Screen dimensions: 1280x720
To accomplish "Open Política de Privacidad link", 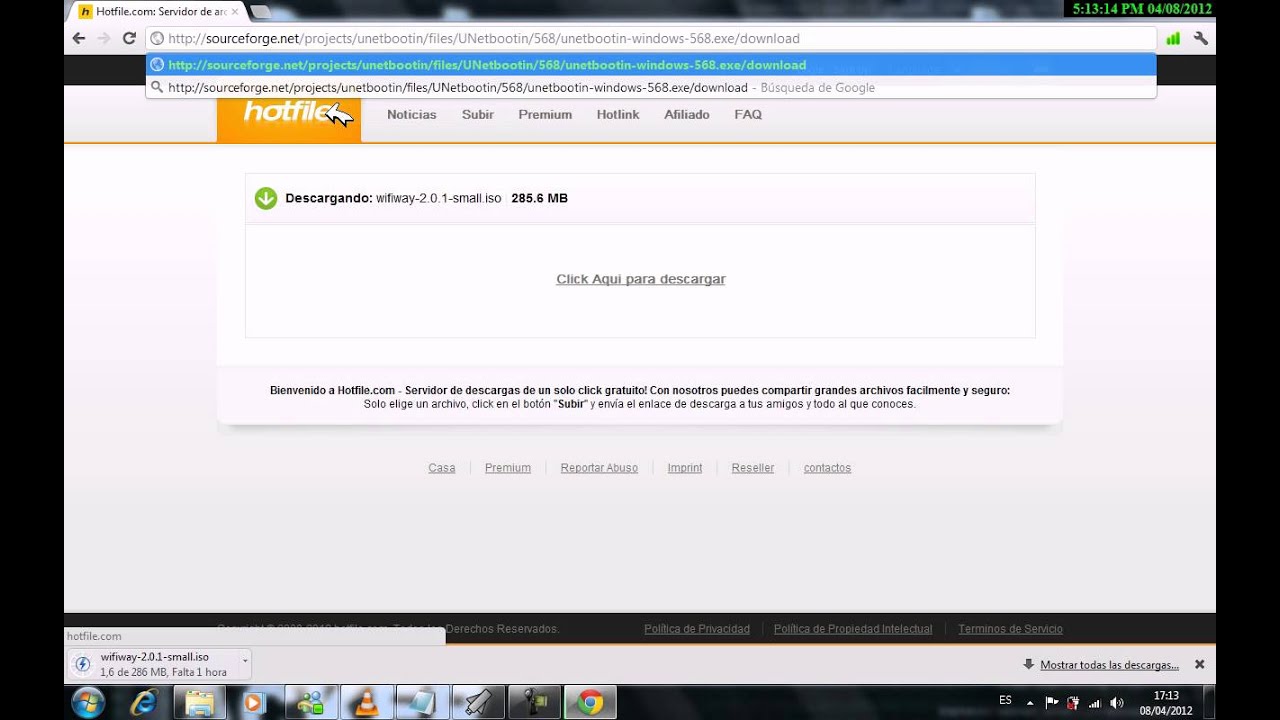I will (697, 629).
